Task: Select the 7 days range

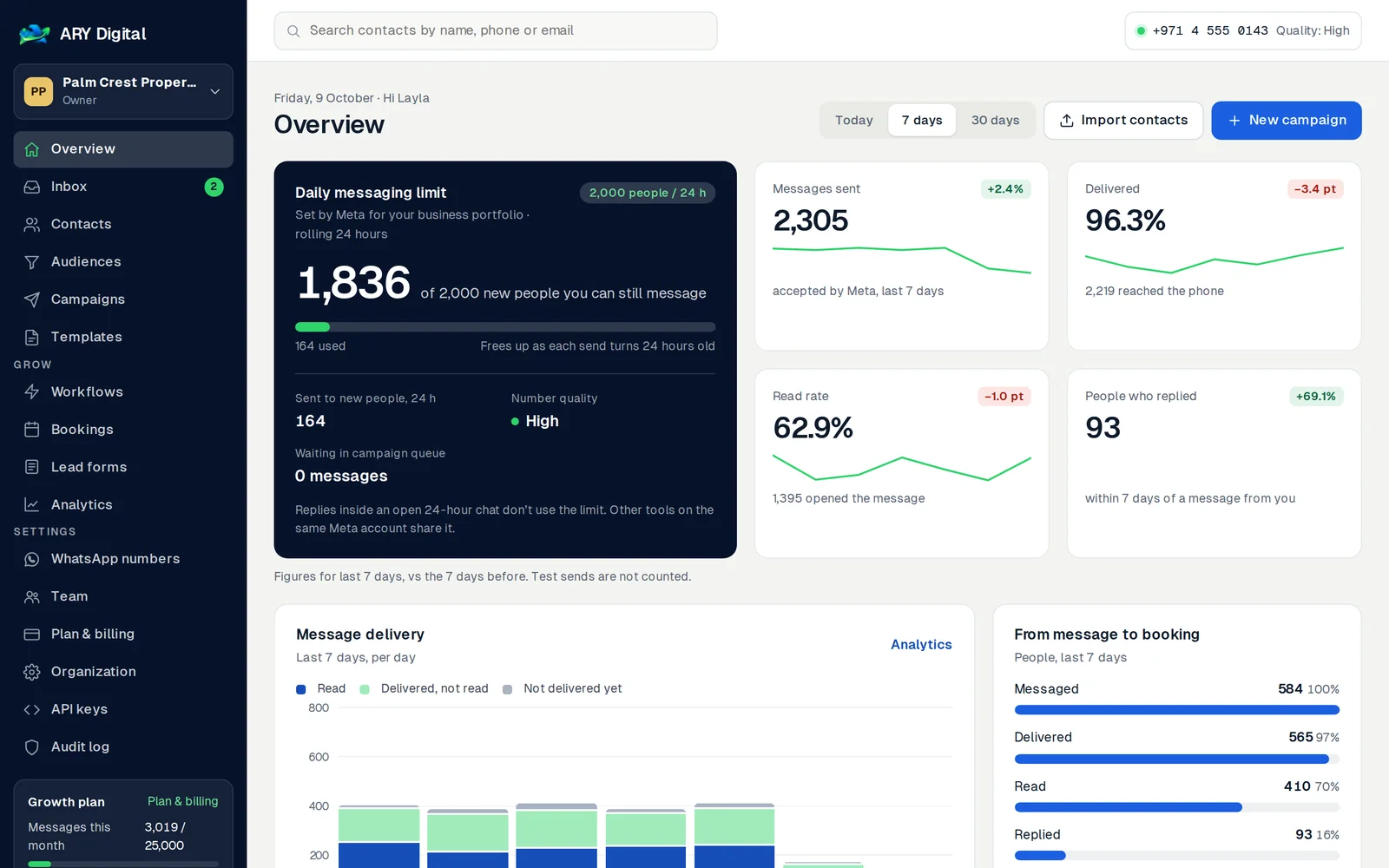Action: click(922, 121)
